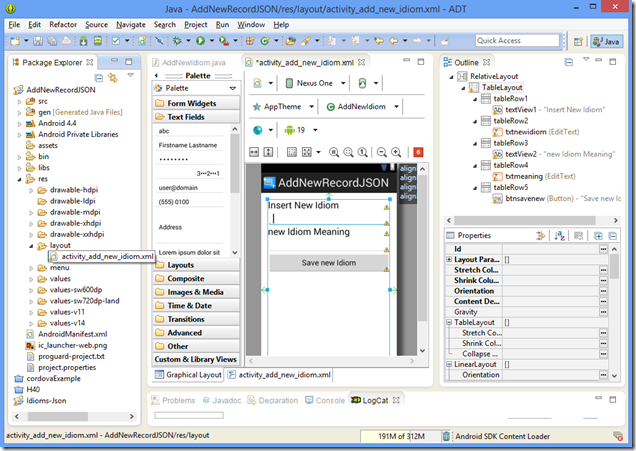Image resolution: width=636 pixels, height=451 pixels.
Task: Select the Graphical Layout tab
Action: (x=189, y=375)
